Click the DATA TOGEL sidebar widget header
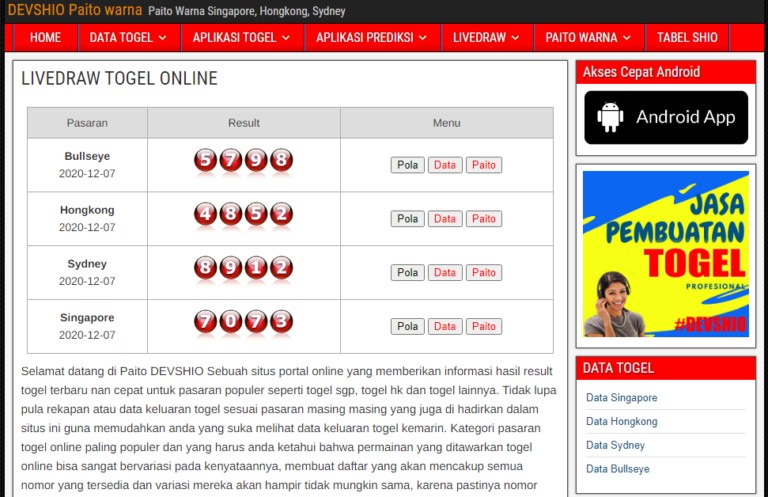The width and height of the screenshot is (768, 497). [666, 368]
